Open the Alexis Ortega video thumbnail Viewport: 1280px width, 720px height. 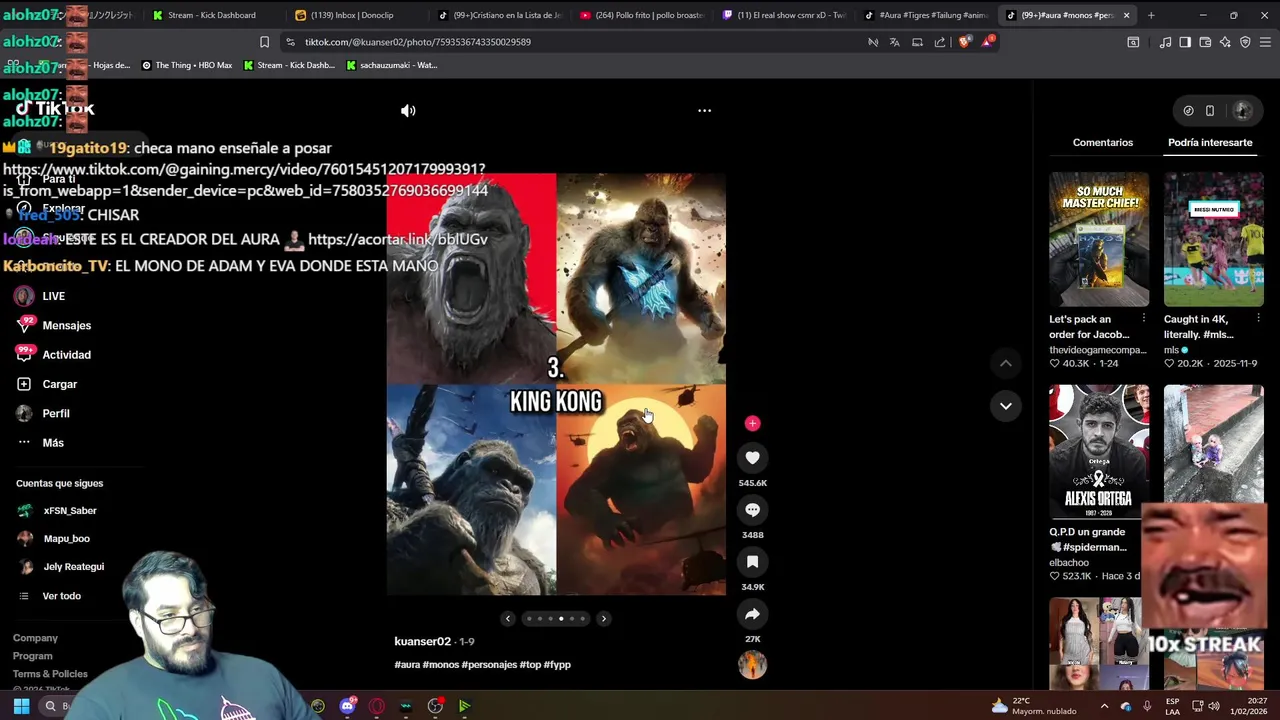1099,452
